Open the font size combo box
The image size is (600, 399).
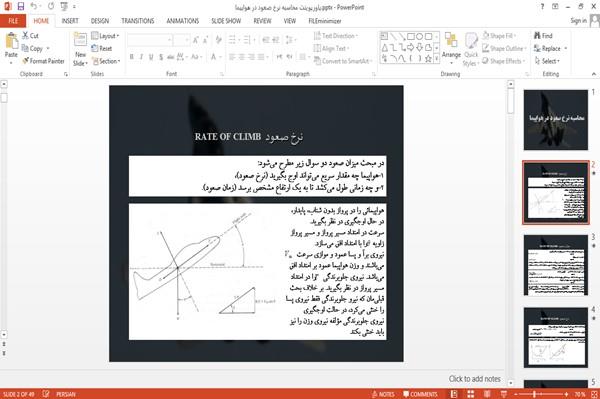click(181, 40)
